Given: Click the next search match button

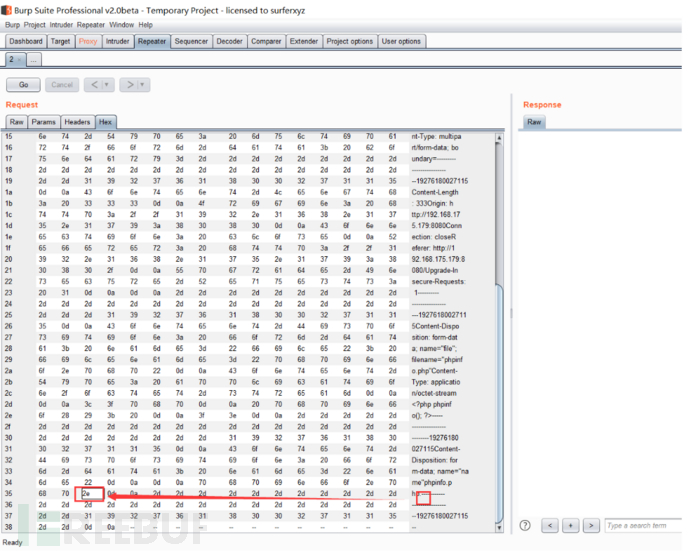Looking at the screenshot, I should pyautogui.click(x=591, y=525).
